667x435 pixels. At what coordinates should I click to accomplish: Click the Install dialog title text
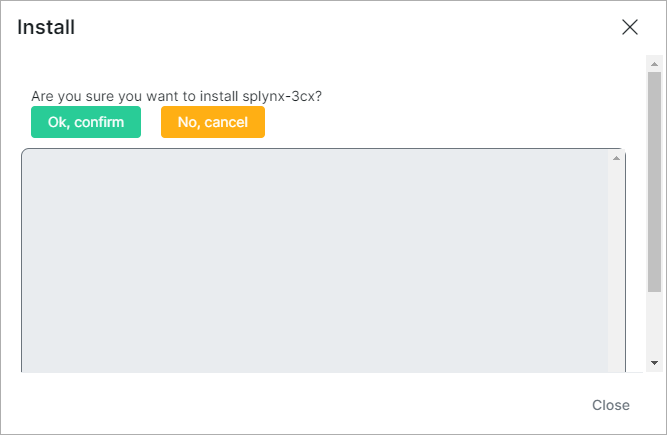tap(46, 27)
